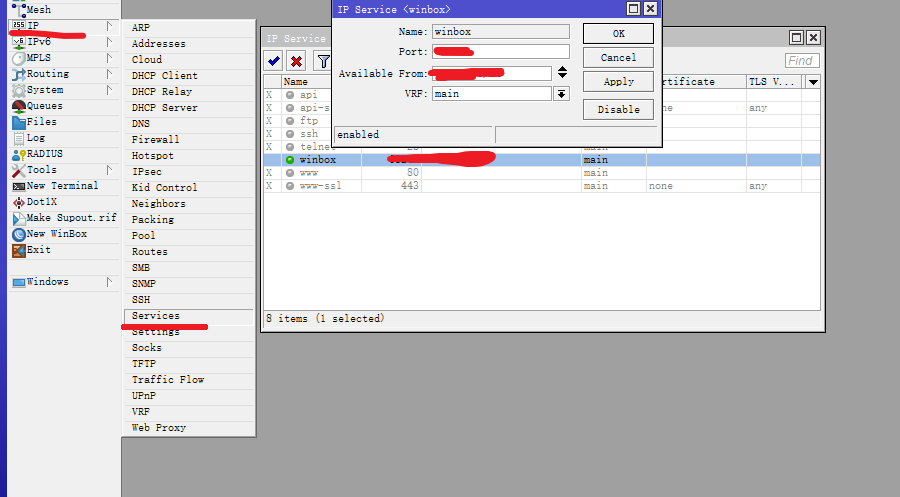Expand the System submenu arrow
Image resolution: width=900 pixels, height=497 pixels.
[x=109, y=90]
